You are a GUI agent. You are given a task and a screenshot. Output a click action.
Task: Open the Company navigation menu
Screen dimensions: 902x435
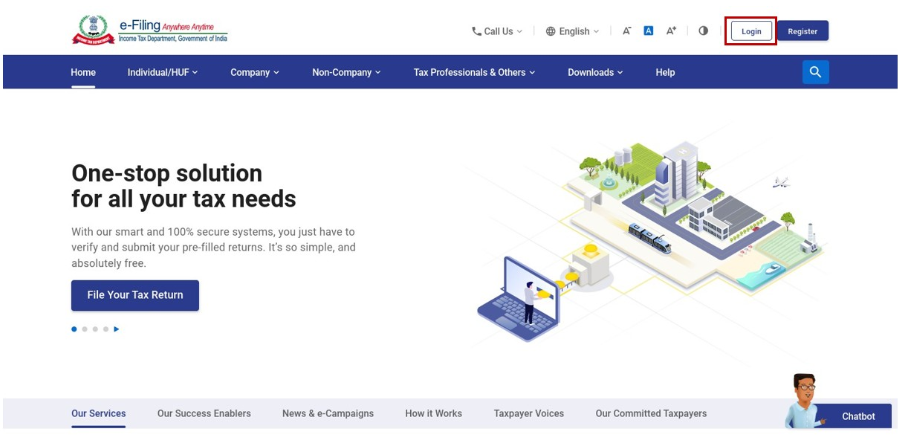pos(254,72)
